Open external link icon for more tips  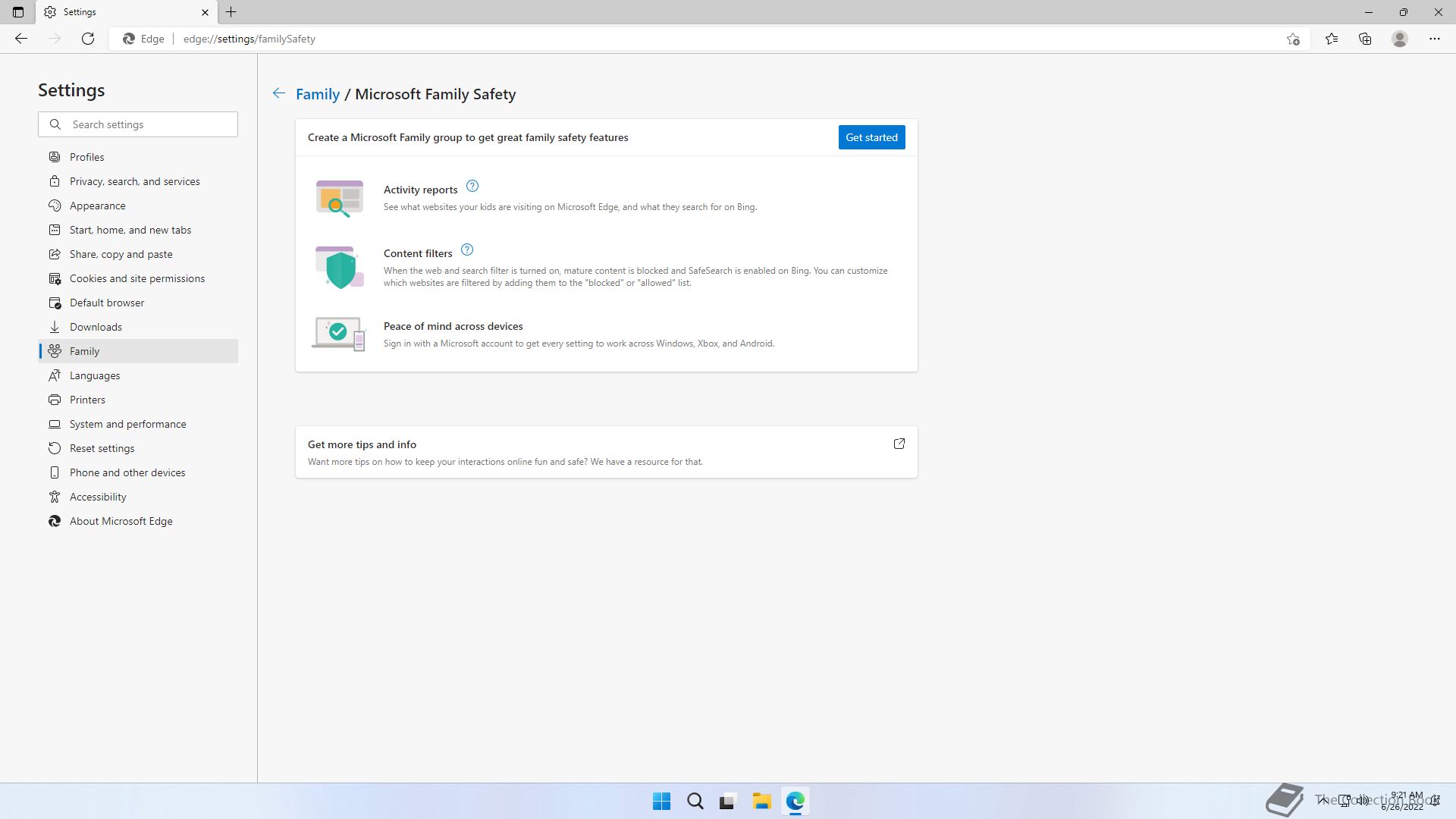click(x=899, y=444)
